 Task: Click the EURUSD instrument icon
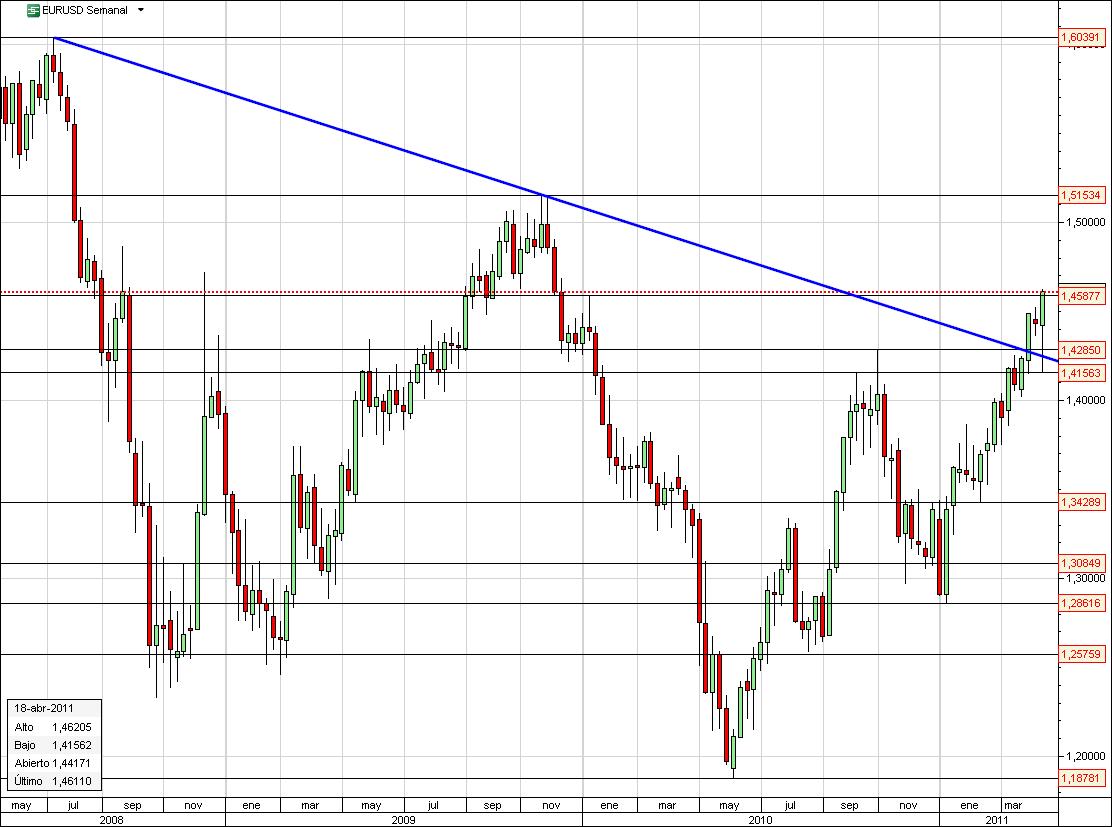pos(32,10)
